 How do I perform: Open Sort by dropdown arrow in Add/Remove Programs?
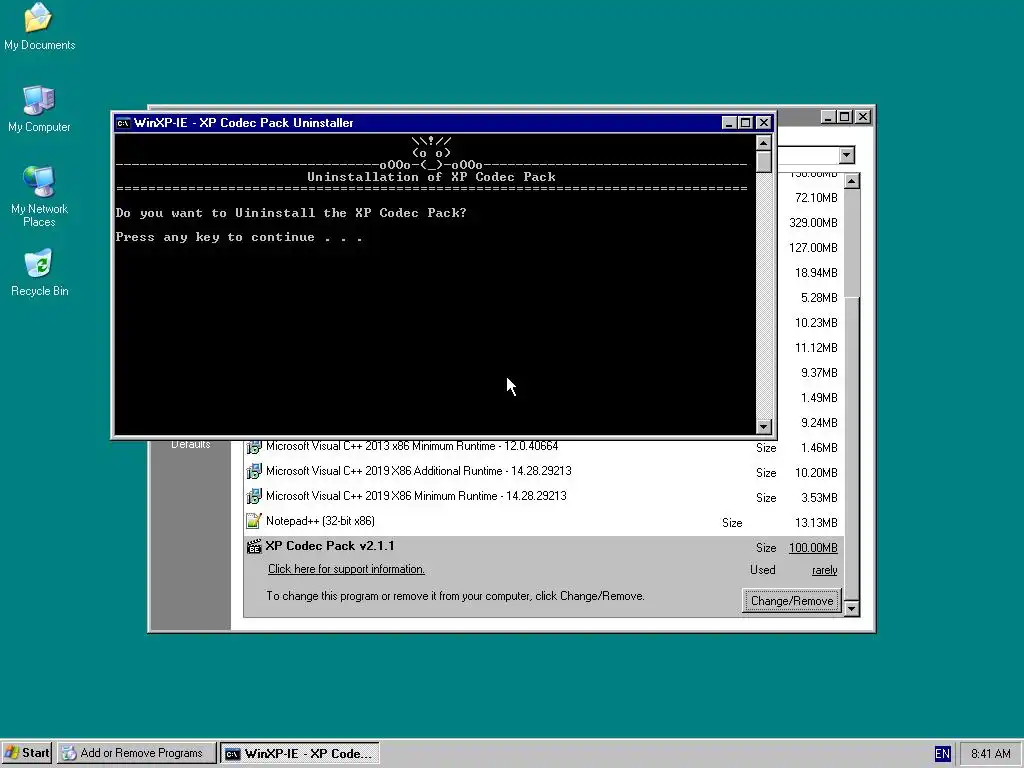pos(846,155)
